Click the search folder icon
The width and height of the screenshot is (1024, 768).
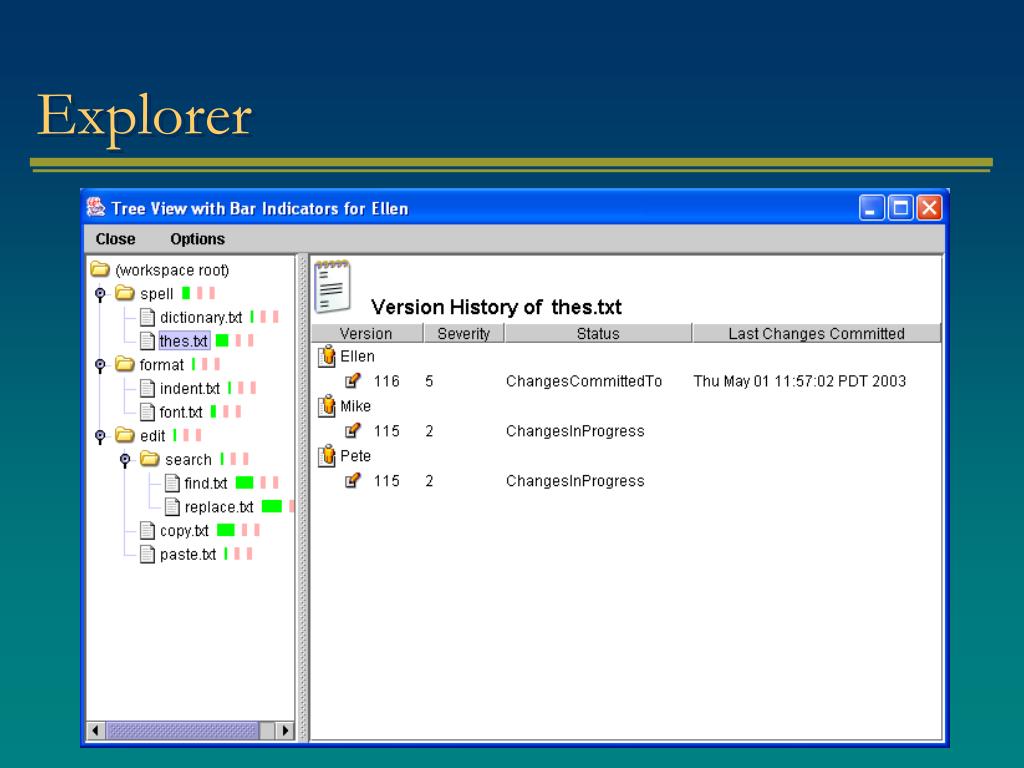tap(150, 458)
